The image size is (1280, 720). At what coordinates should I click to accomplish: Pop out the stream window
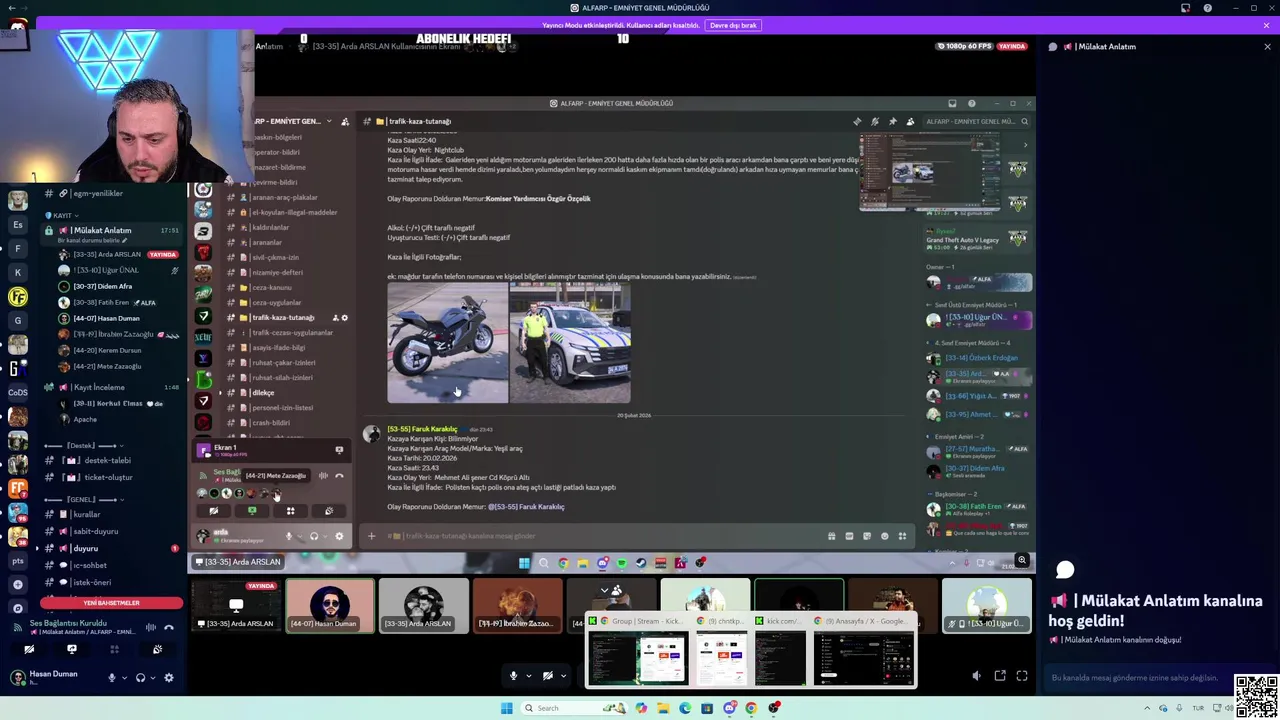(999, 676)
